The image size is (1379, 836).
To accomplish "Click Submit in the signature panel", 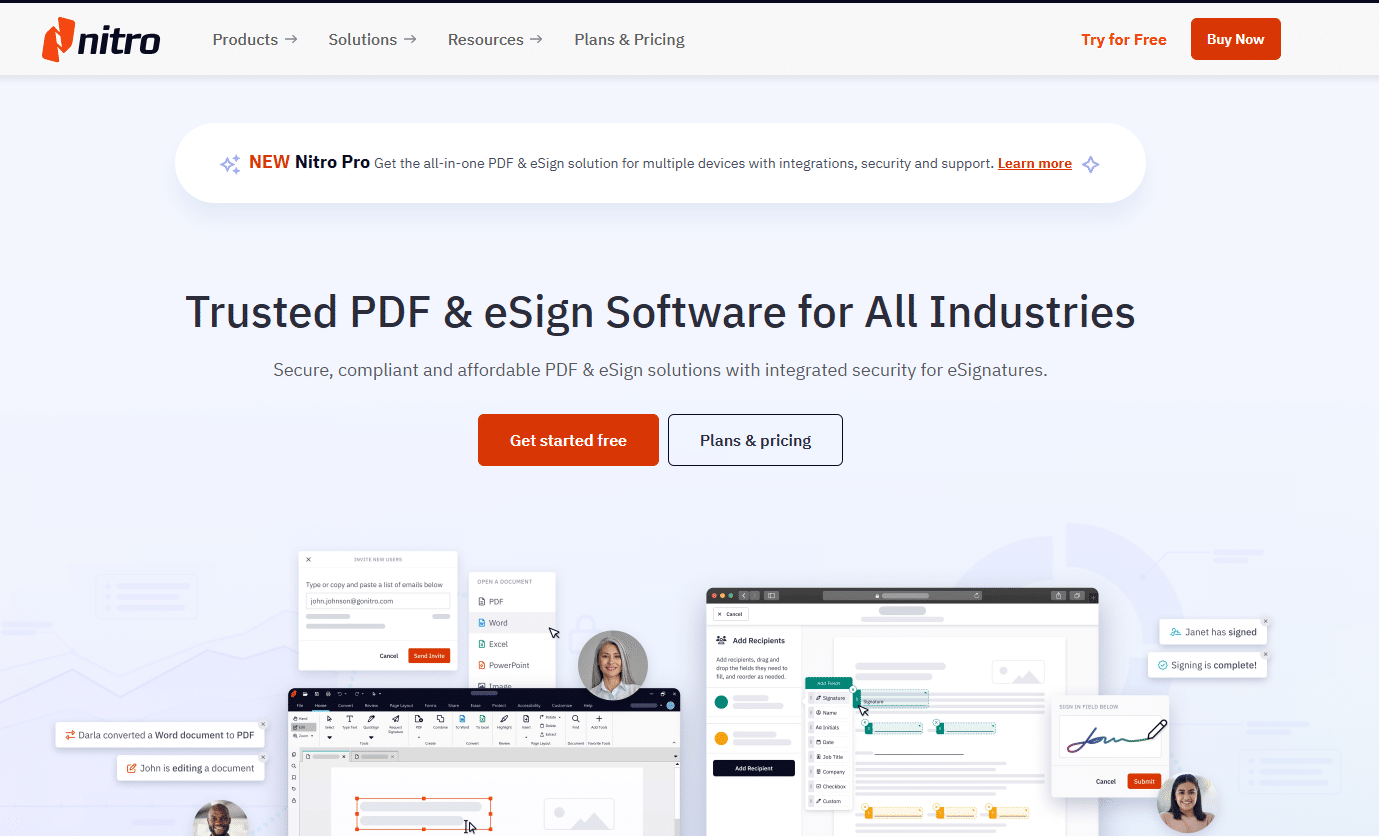I will click(1144, 781).
